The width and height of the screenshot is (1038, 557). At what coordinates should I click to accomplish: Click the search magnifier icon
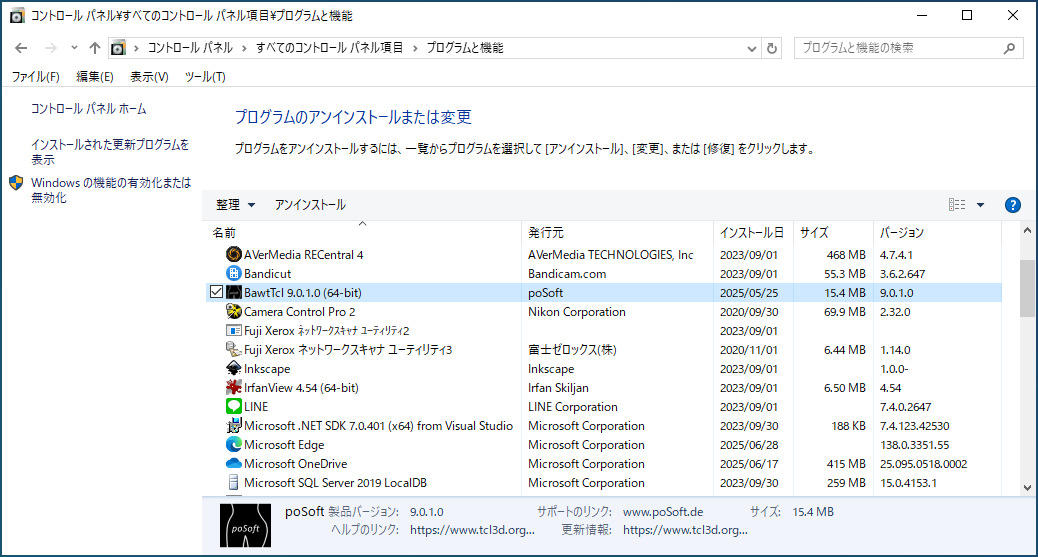1009,48
